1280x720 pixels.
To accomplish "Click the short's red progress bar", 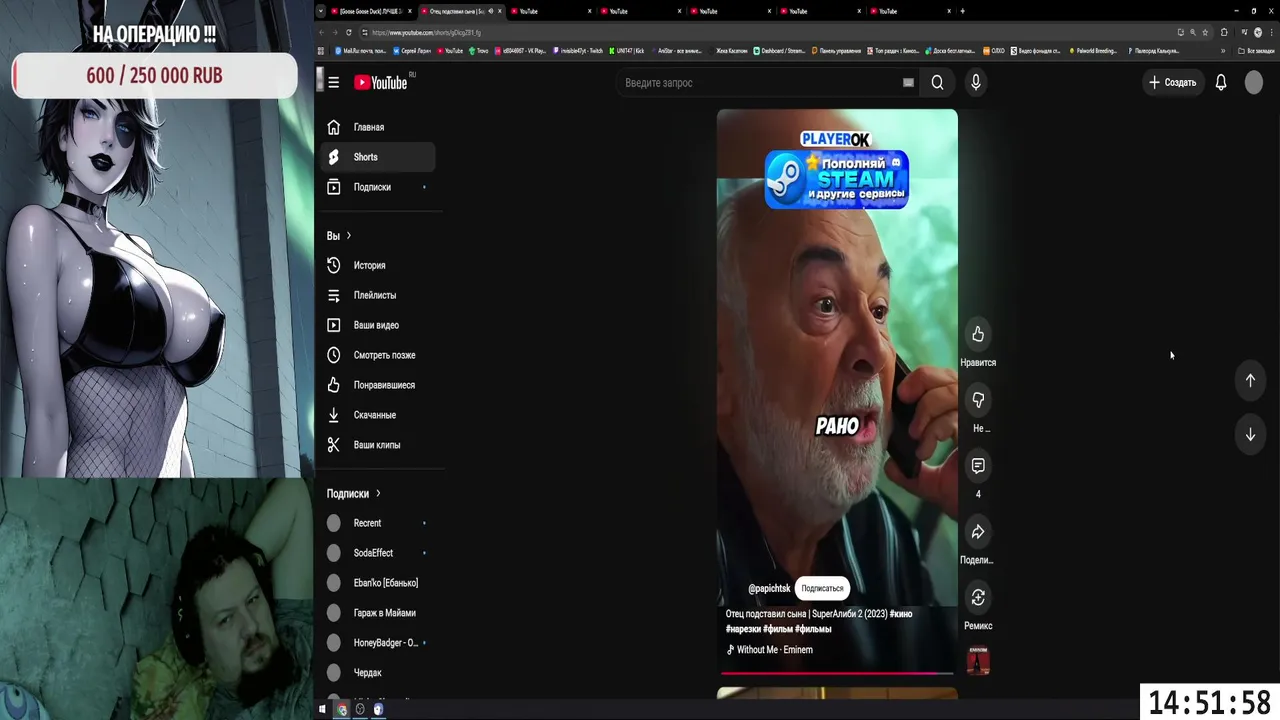I will pyautogui.click(x=837, y=673).
